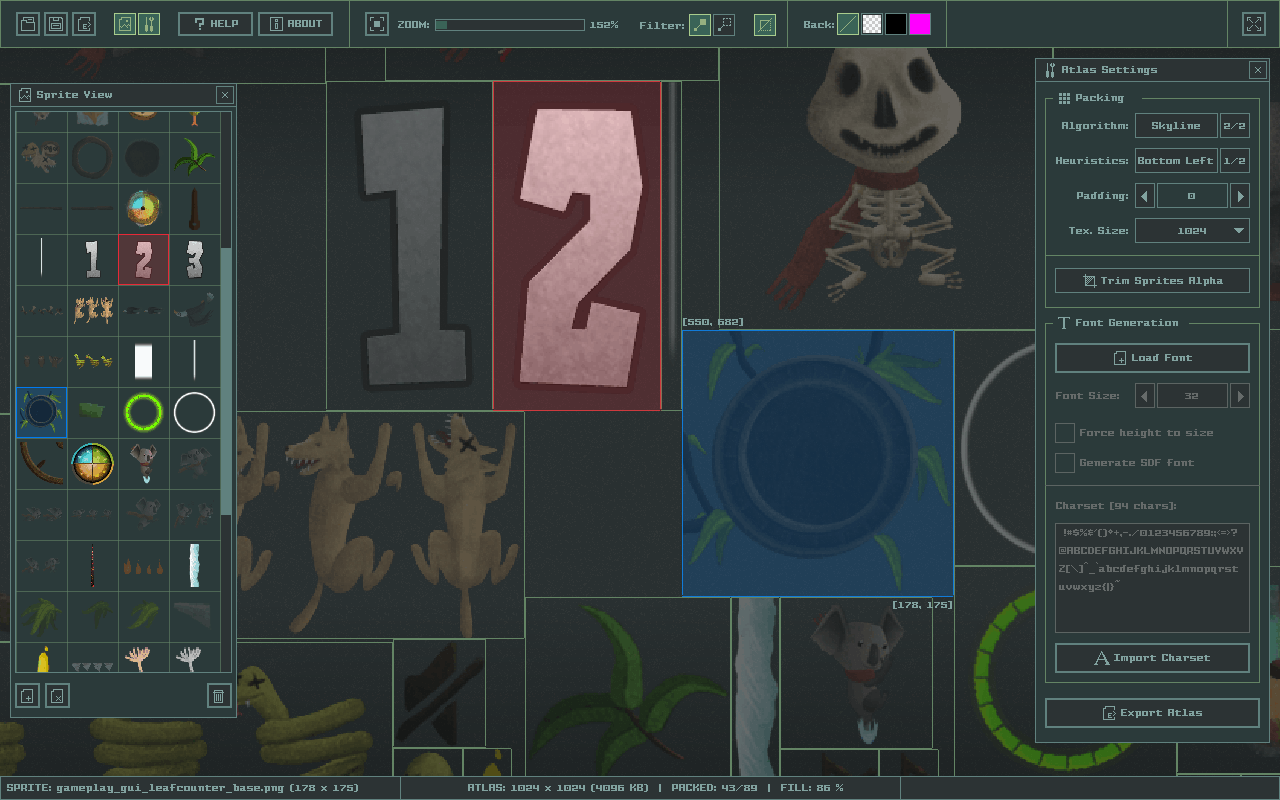
Task: Enable the Force height to size checkbox
Action: [x=1065, y=433]
